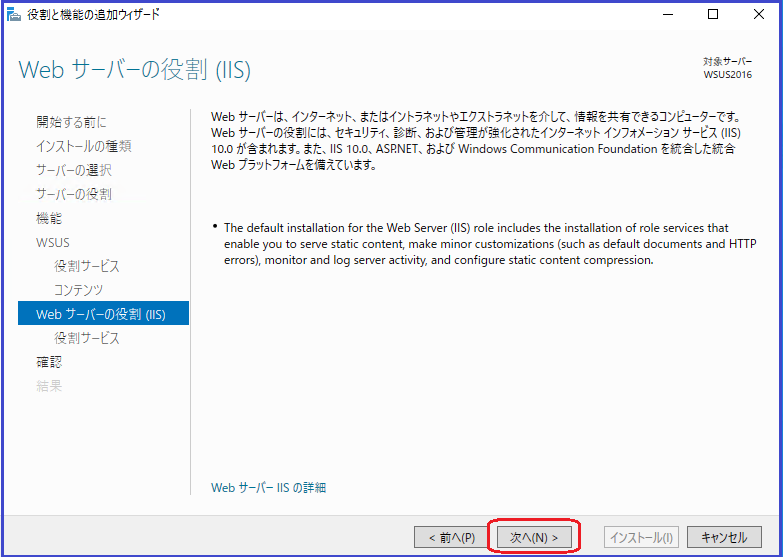Close the wizard window
Image resolution: width=783 pixels, height=557 pixels.
759,14
